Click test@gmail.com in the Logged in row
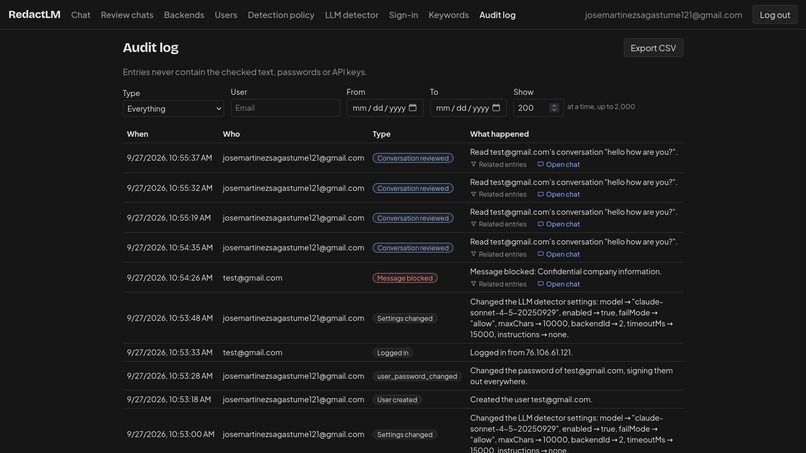 252,353
